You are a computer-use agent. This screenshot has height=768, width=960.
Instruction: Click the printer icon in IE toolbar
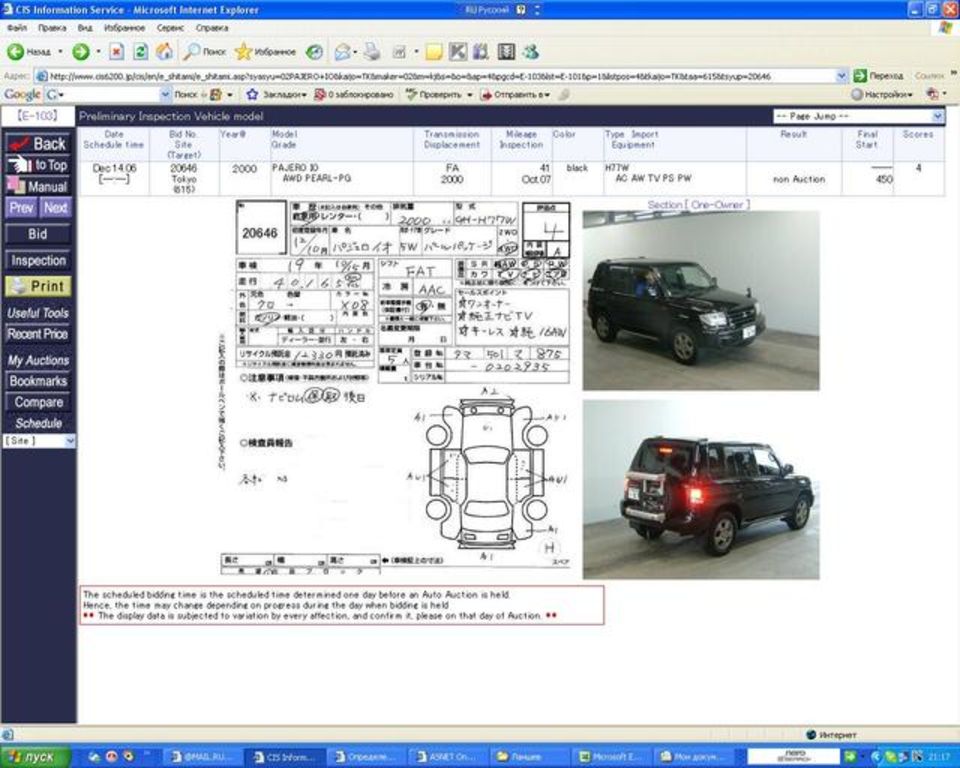coord(372,51)
